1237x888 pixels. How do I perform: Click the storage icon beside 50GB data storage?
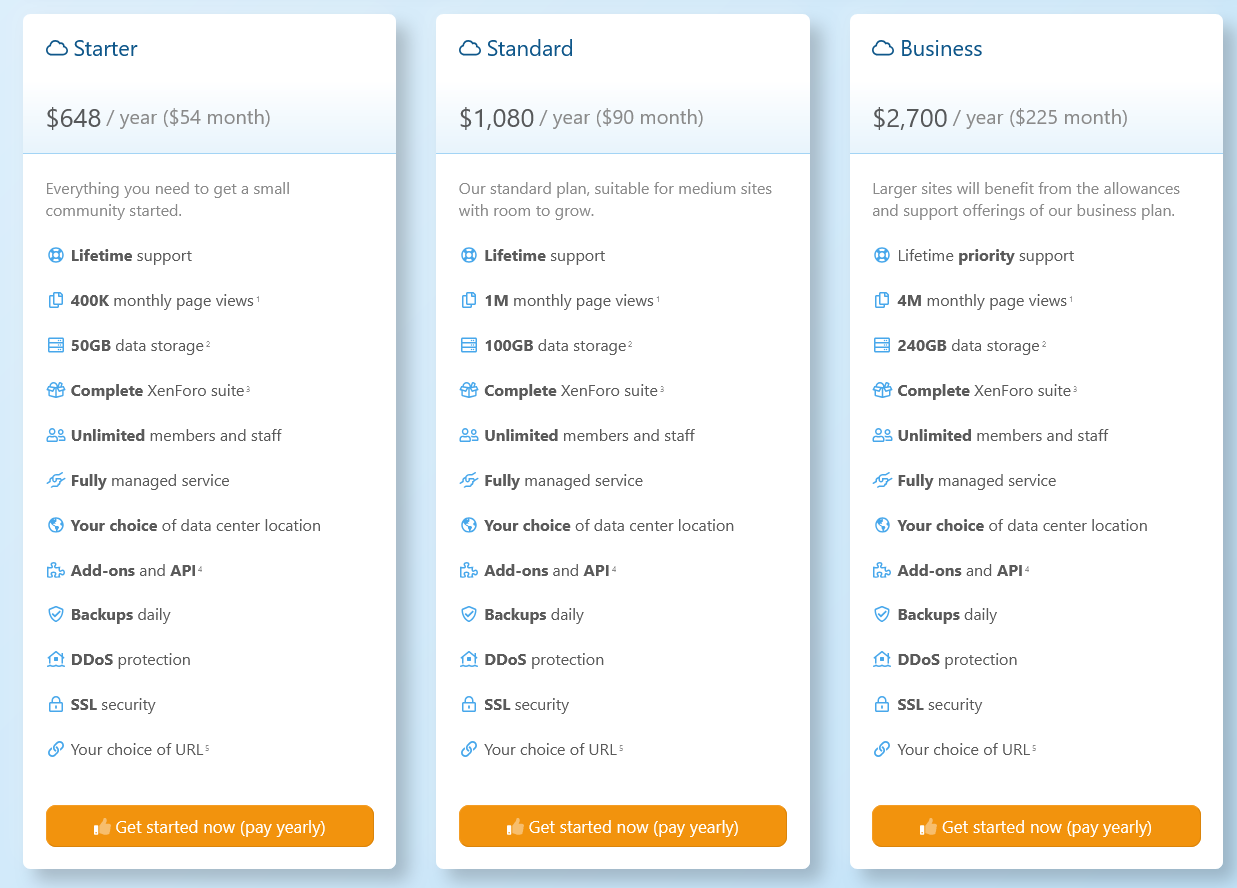coord(56,345)
